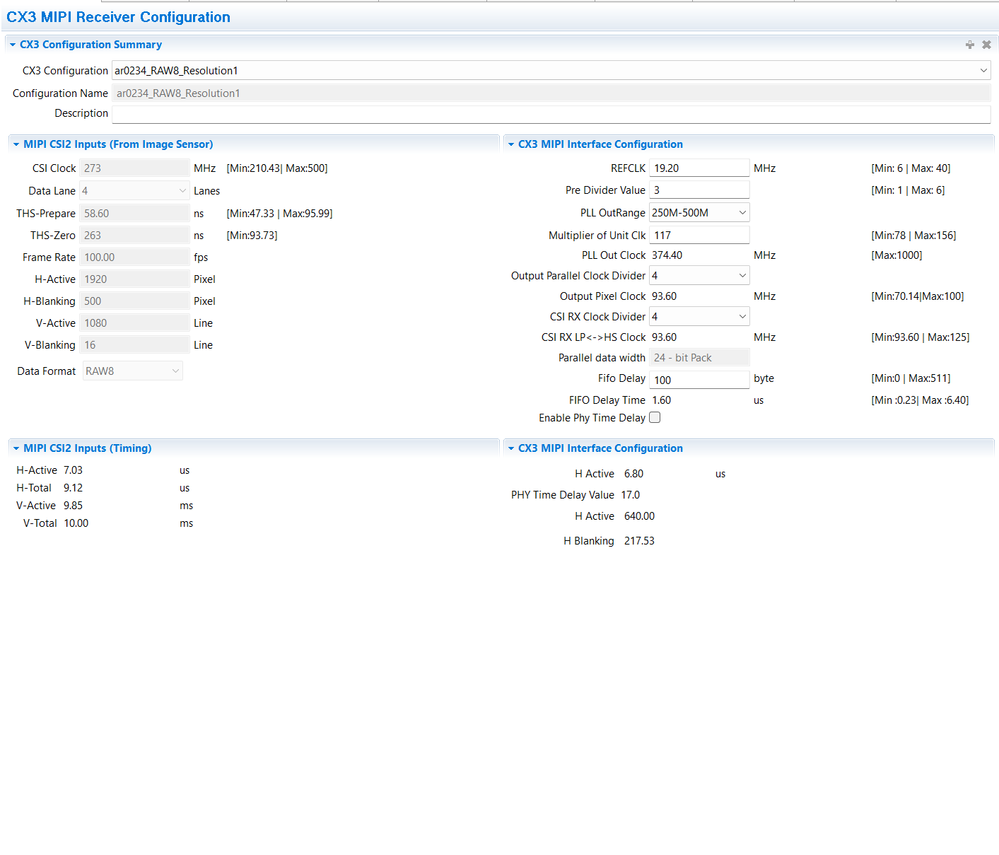Open the CSI RX Clock Divider dropdown

coord(699,317)
